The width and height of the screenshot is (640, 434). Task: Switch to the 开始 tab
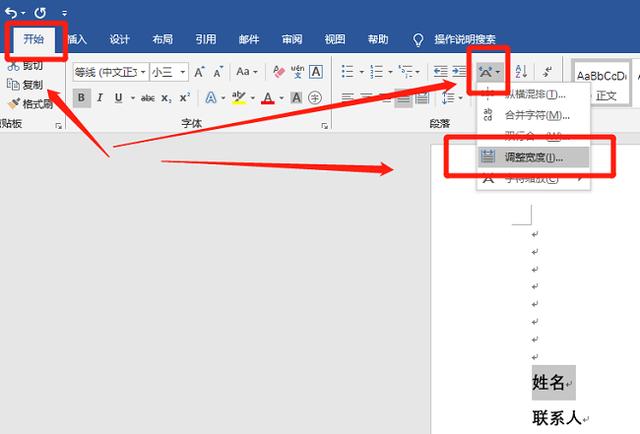(33, 39)
